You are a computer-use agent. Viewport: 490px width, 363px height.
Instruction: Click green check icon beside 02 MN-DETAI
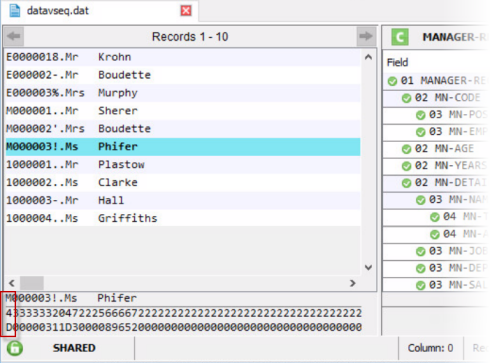406,183
